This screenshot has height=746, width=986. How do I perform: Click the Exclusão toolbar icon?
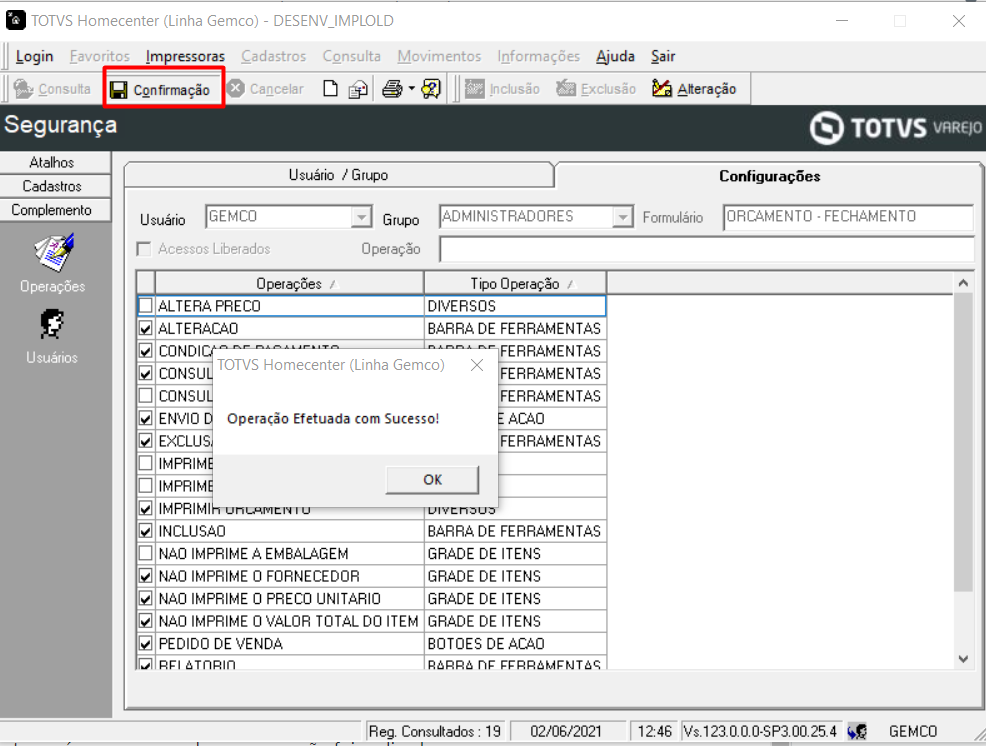565,89
